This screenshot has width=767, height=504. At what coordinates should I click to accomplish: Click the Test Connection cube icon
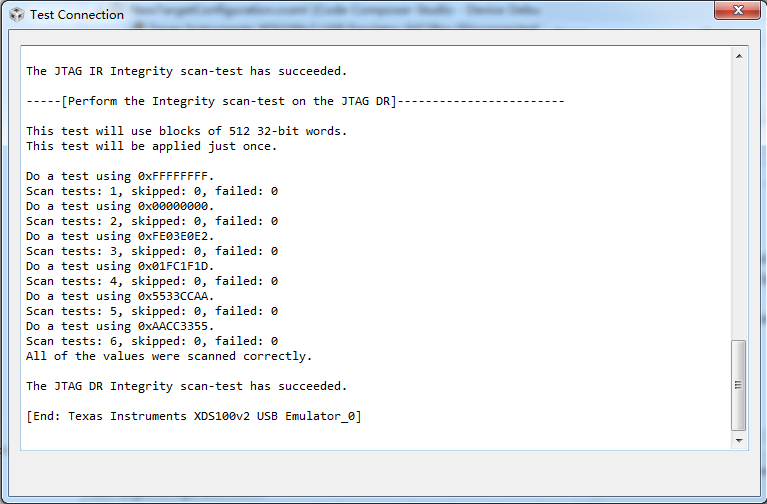click(17, 15)
